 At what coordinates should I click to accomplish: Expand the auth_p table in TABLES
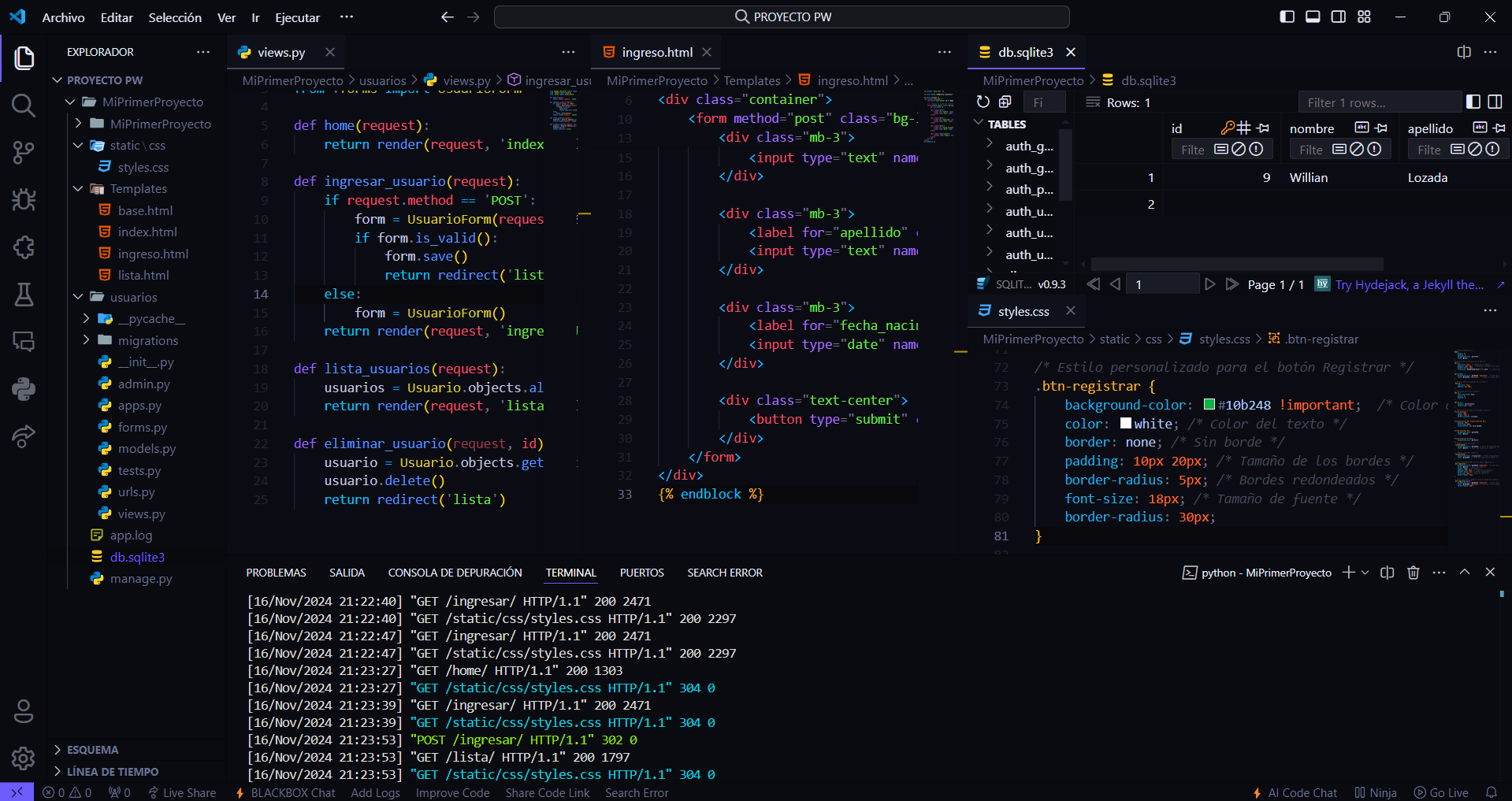click(x=990, y=189)
